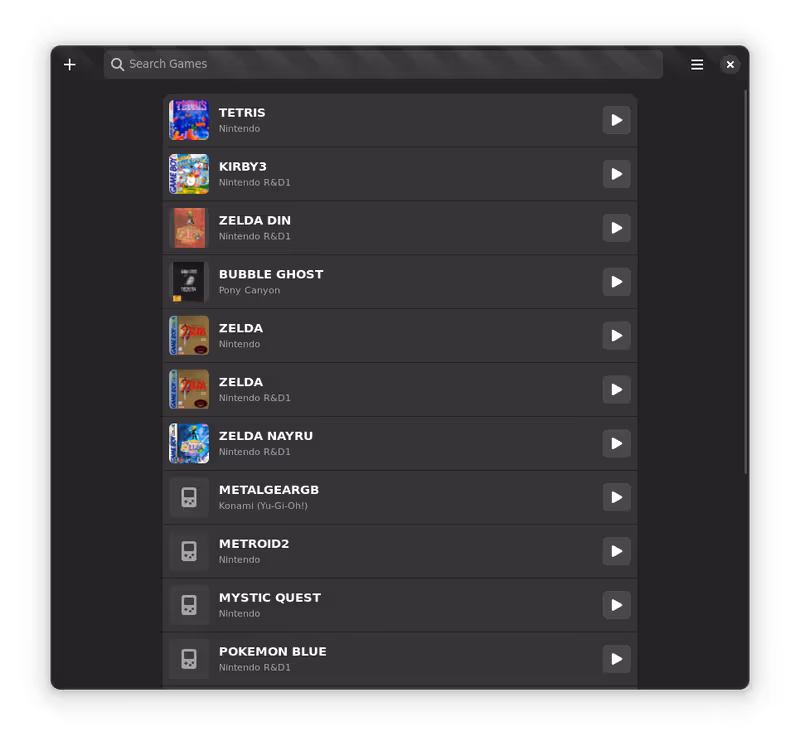Click METALGEARGB placeholder Game Boy icon
The image size is (800, 745).
[x=189, y=498]
